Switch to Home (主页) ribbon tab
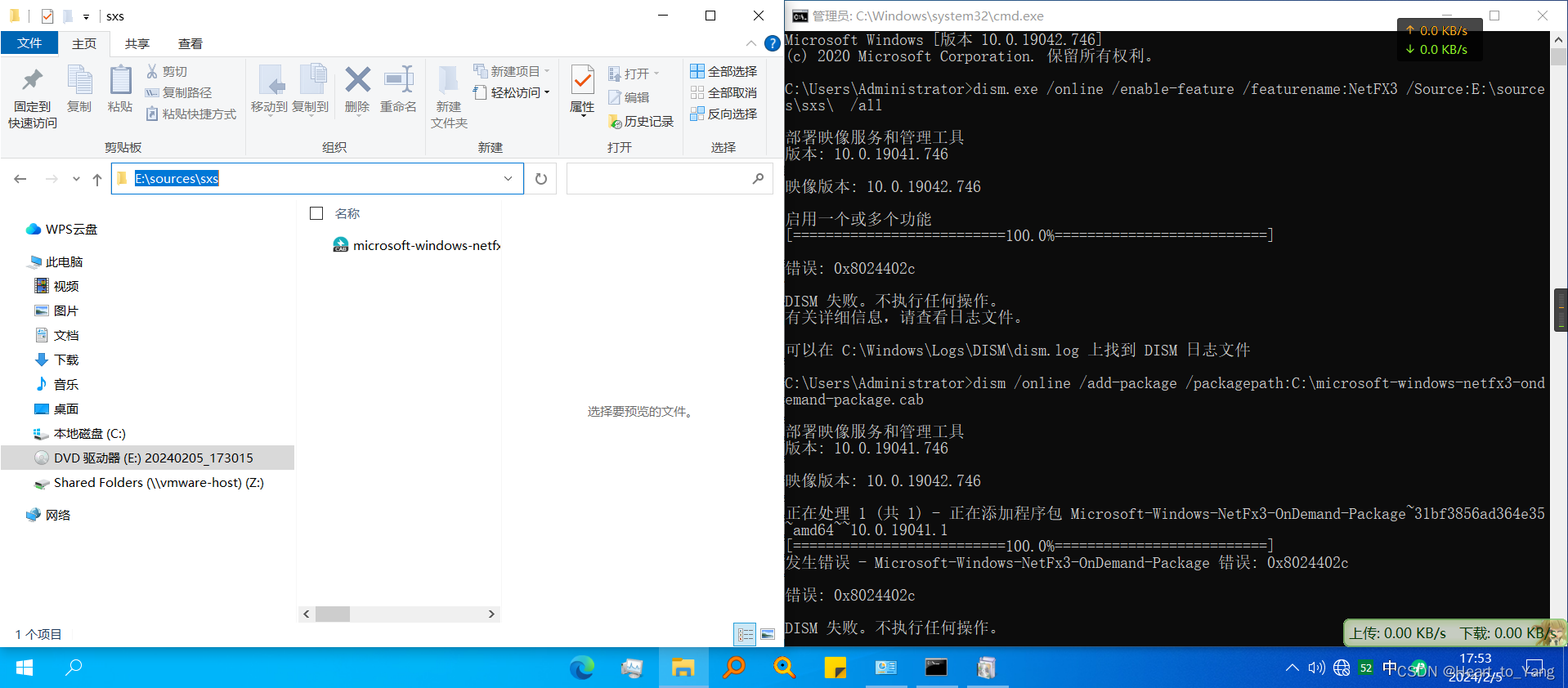The width and height of the screenshot is (1568, 688). click(x=84, y=44)
